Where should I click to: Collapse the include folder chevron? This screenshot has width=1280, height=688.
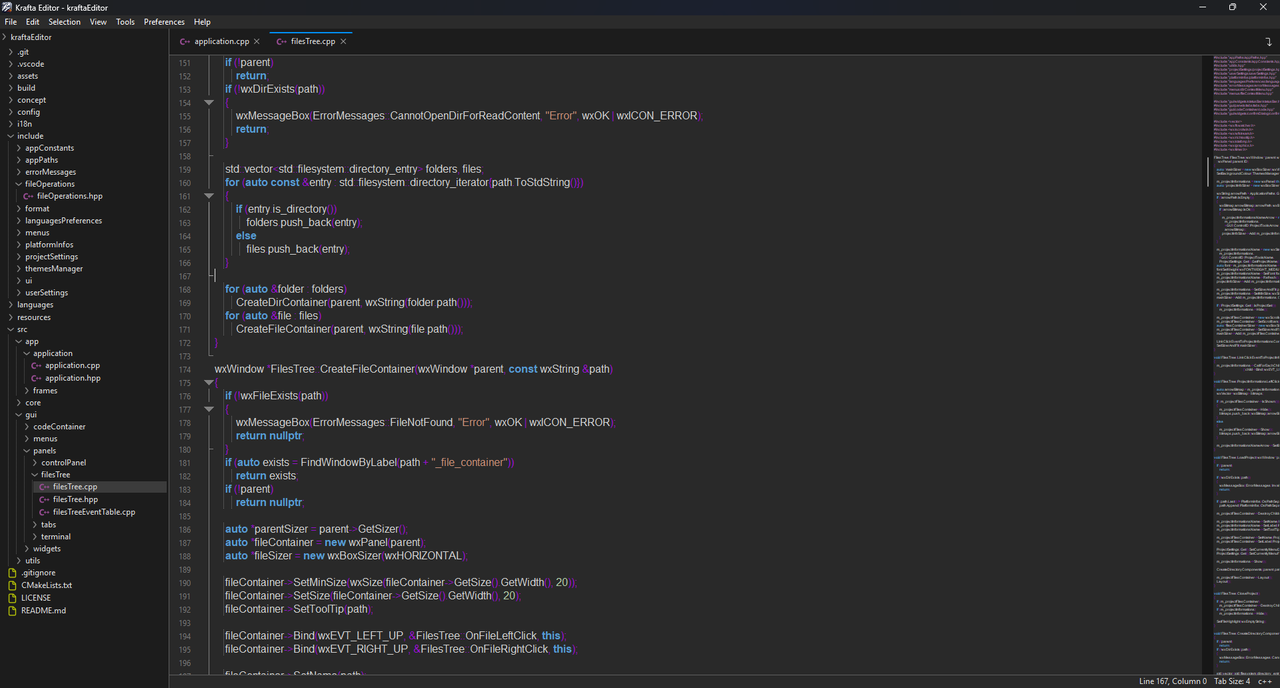(11, 136)
